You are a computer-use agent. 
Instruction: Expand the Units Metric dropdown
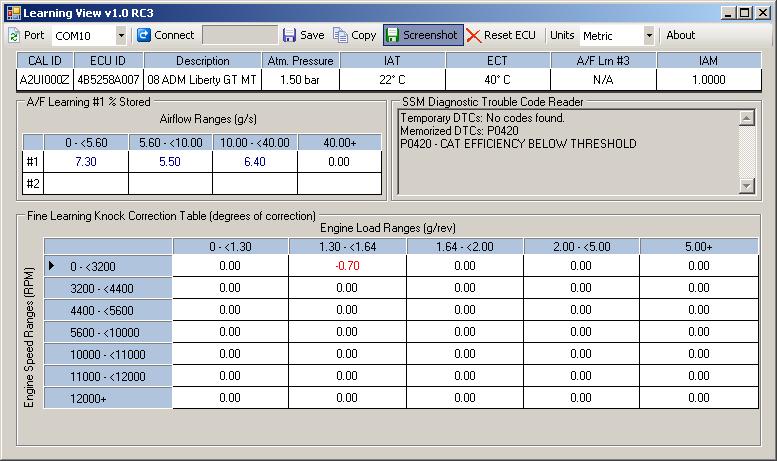(x=648, y=35)
